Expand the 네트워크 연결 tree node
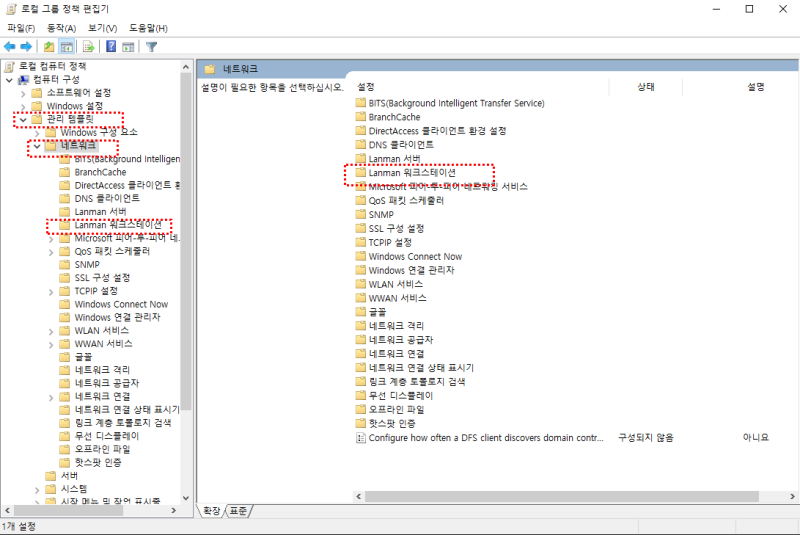Screen dimensions: 800x535 tap(51, 398)
